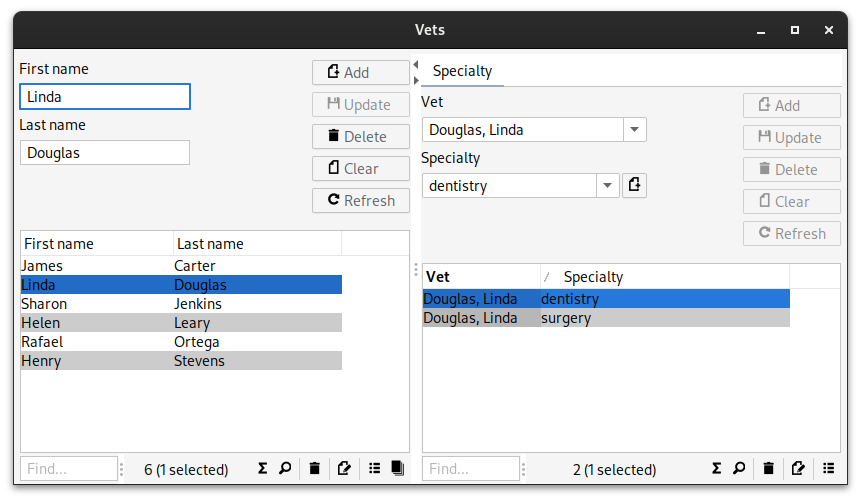Click the summary (sigma) icon under vets table
This screenshot has width=861, height=501.
click(x=263, y=468)
